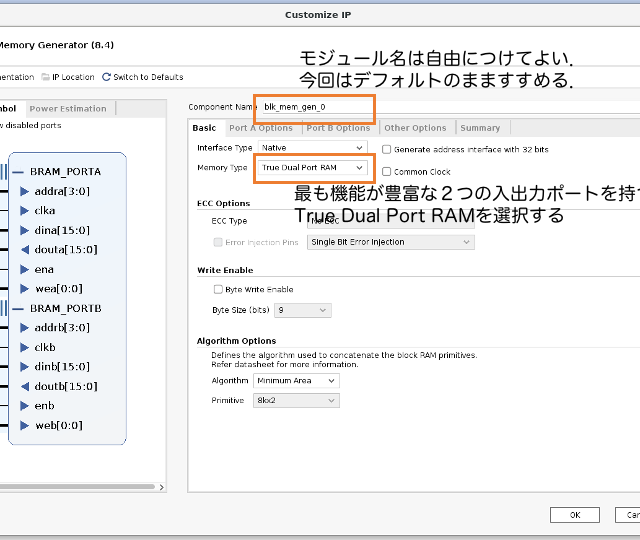Expand the Primitive 8kx2 dropdown

click(x=296, y=400)
